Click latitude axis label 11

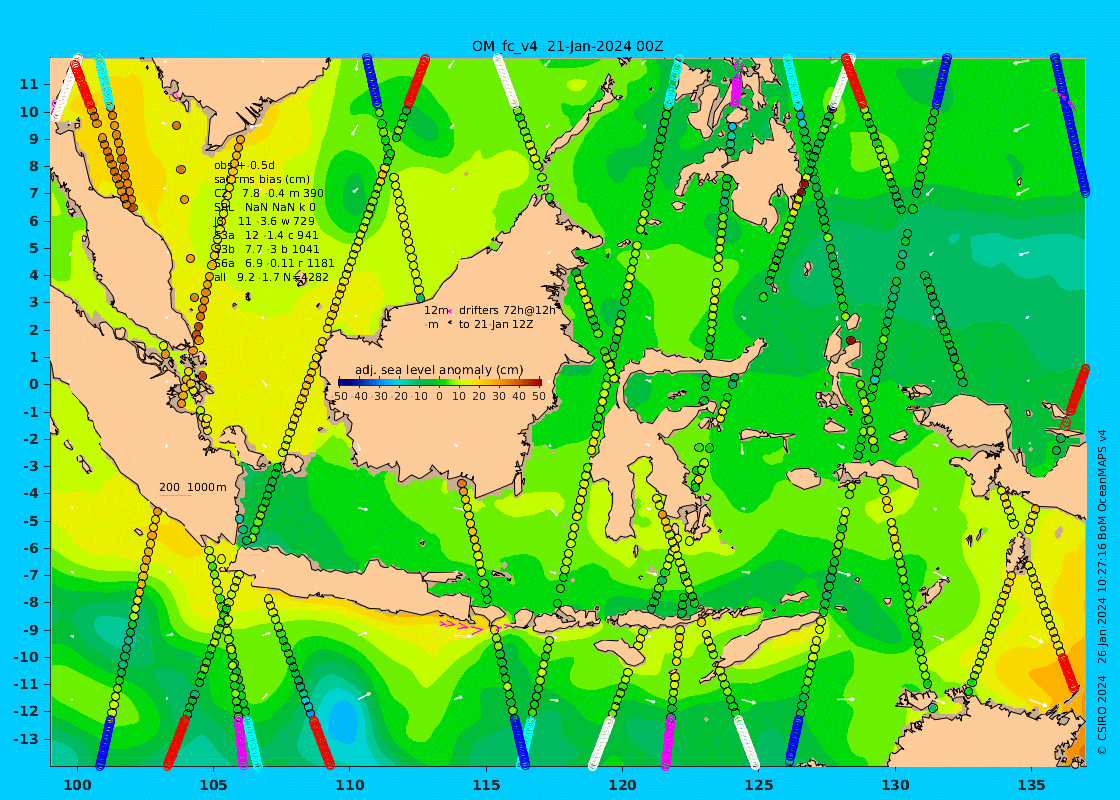(x=29, y=84)
